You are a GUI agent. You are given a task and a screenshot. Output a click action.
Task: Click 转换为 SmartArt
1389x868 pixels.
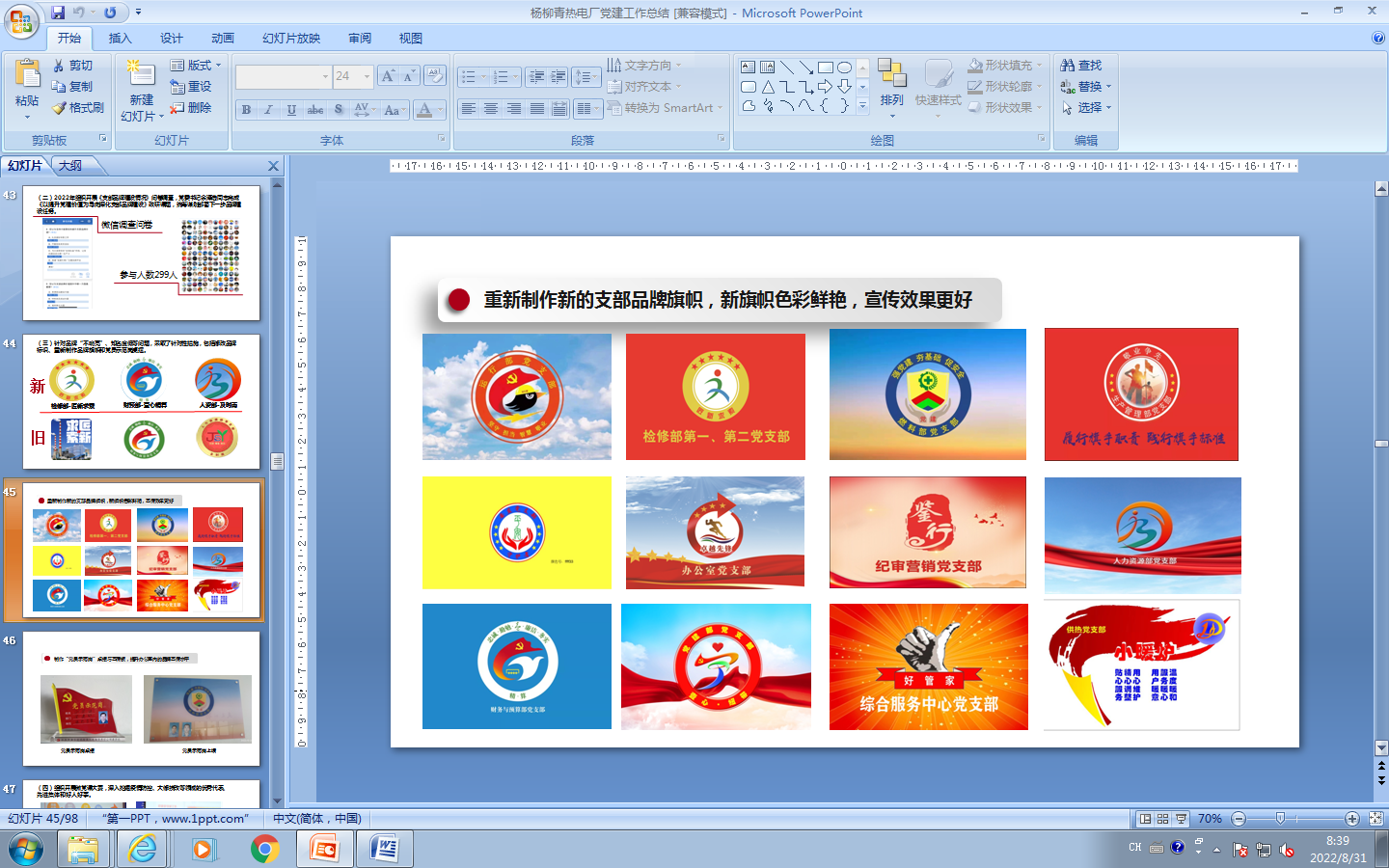pos(664,108)
